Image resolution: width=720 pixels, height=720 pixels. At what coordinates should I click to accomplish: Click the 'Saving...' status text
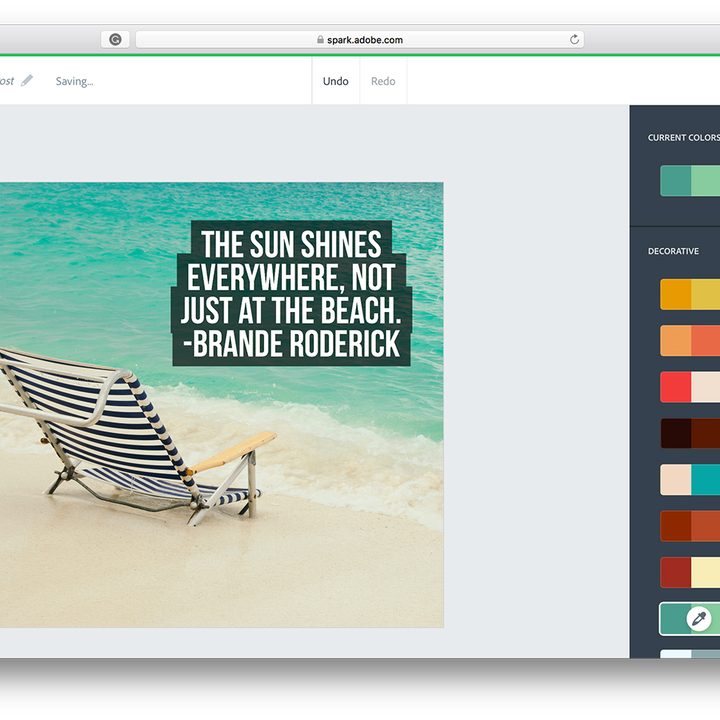(x=74, y=81)
